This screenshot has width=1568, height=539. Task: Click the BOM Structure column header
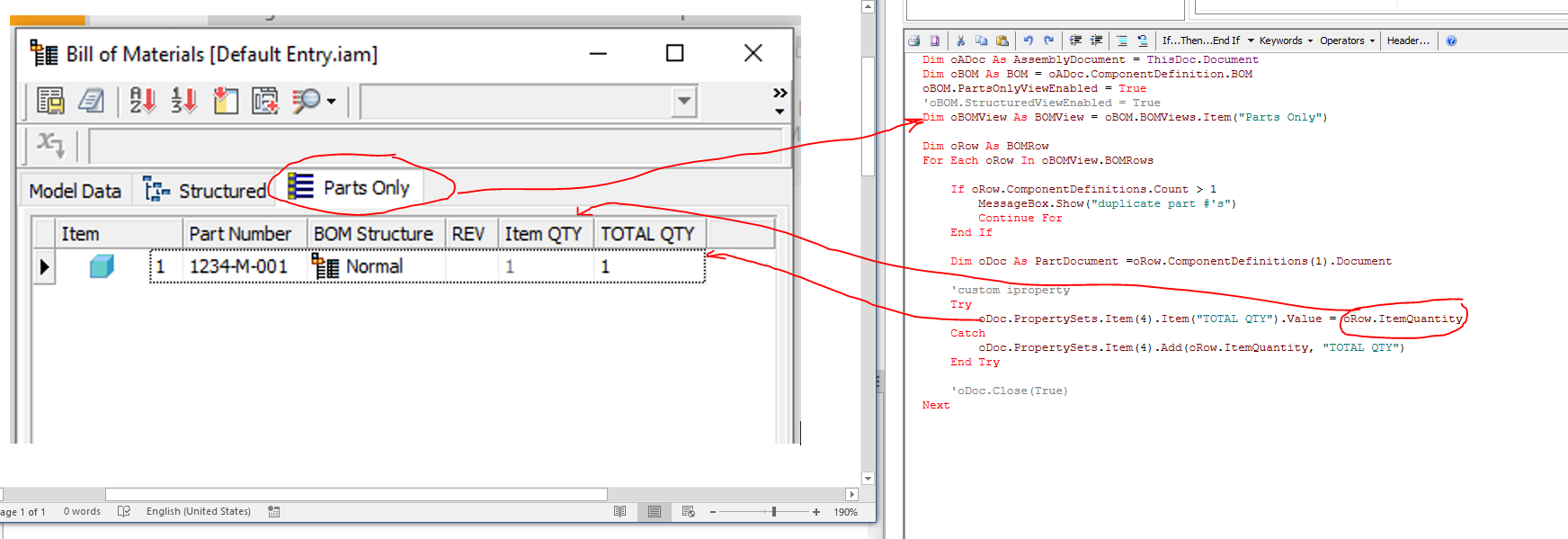point(376,234)
